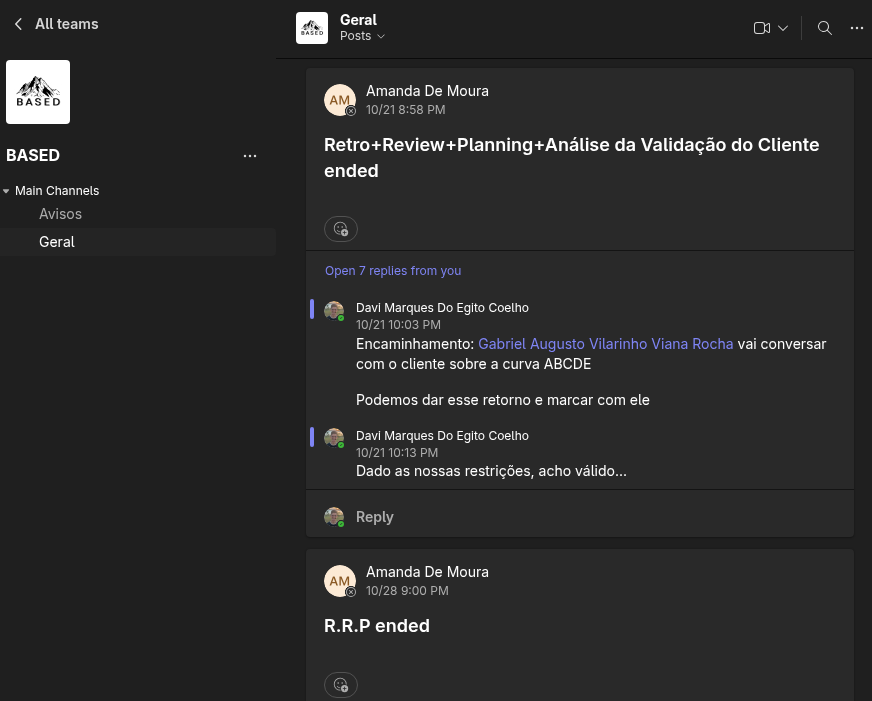This screenshot has width=872, height=701.
Task: Open BASED team more options ellipsis
Action: [x=250, y=156]
